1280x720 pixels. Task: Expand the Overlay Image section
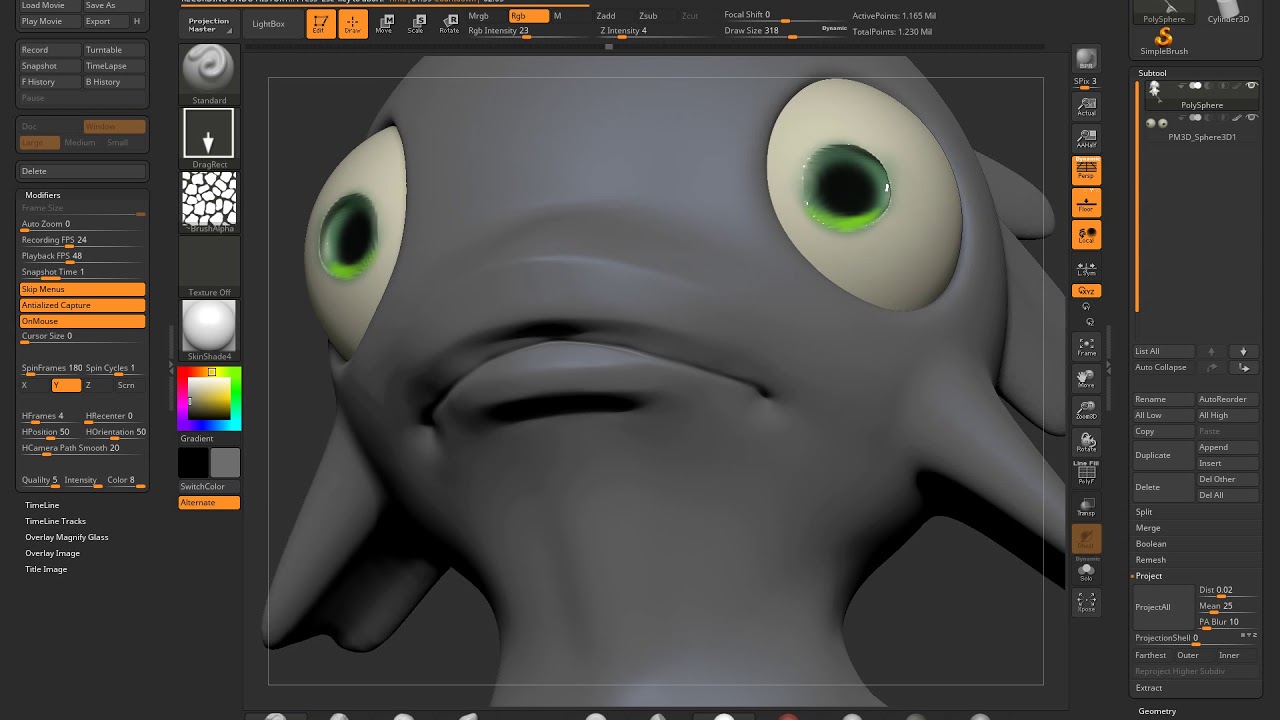52,553
